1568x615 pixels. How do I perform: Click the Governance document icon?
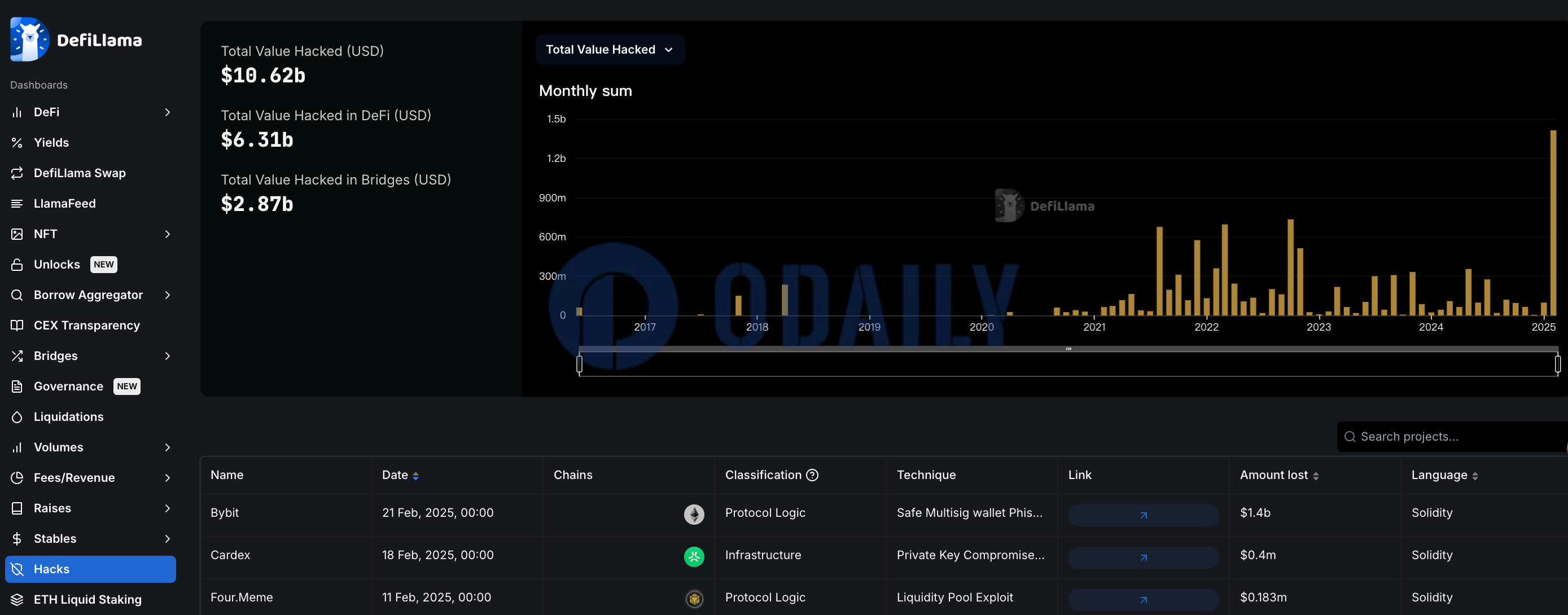(17, 386)
